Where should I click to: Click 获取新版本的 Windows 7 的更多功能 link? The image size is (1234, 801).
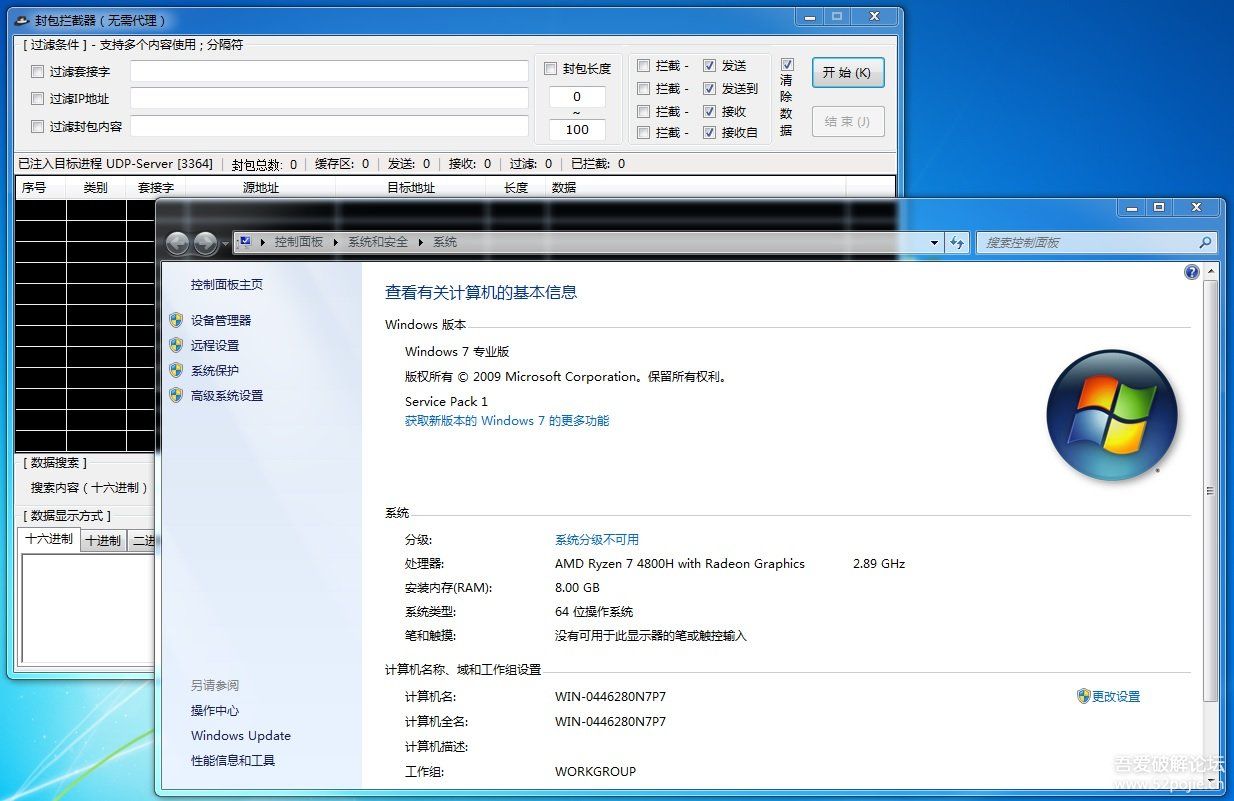pyautogui.click(x=507, y=421)
